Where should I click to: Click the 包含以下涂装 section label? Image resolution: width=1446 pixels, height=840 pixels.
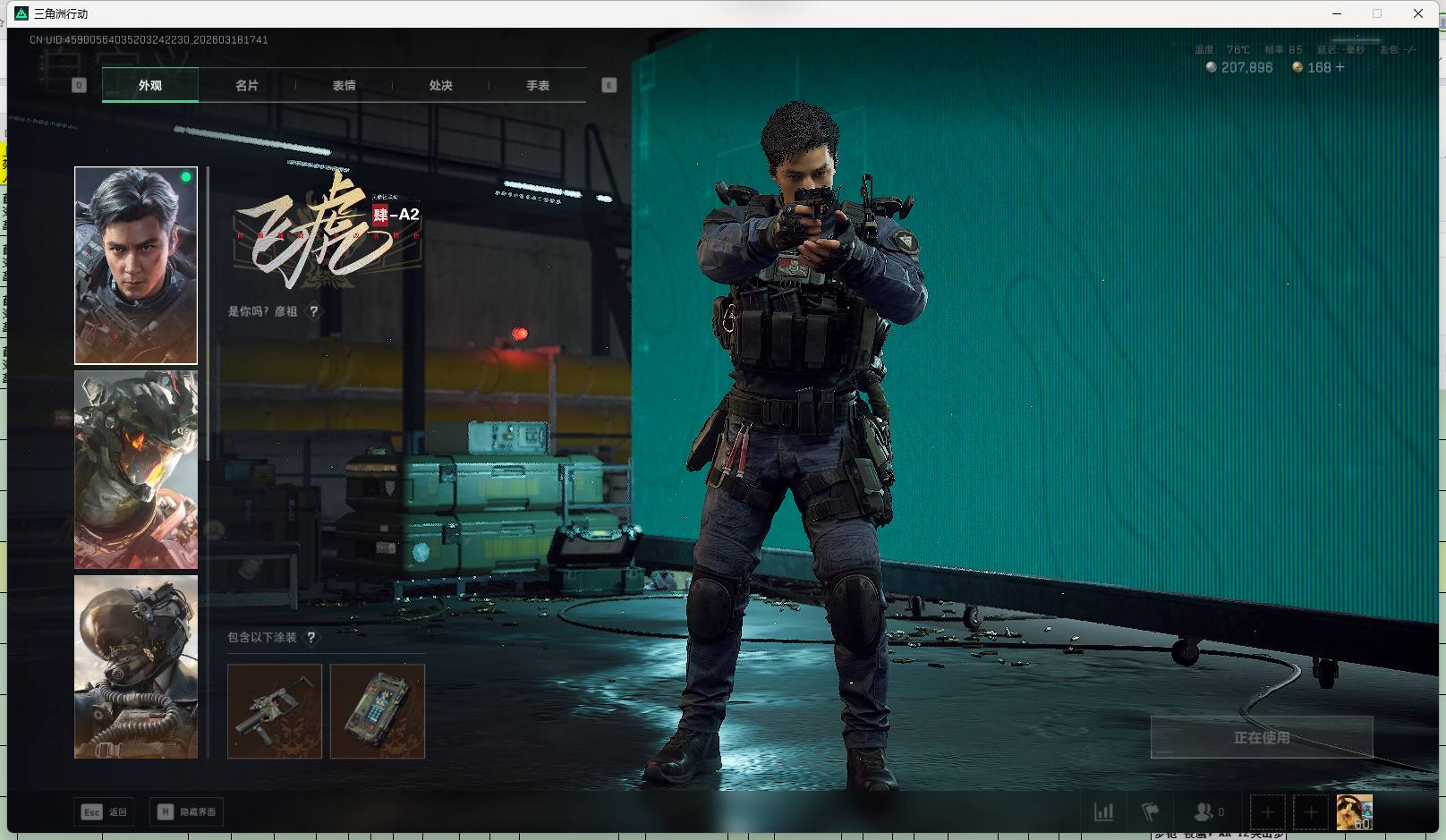click(x=261, y=637)
